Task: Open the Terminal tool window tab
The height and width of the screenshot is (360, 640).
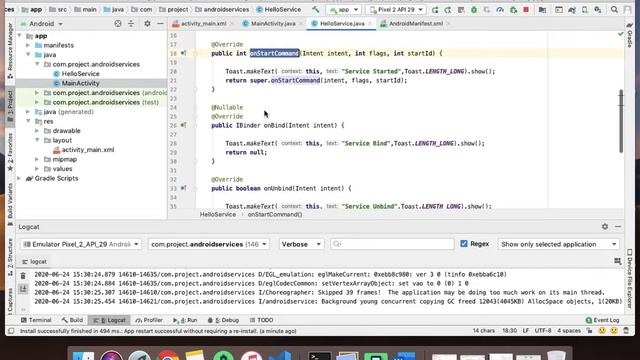Action: coord(36,320)
